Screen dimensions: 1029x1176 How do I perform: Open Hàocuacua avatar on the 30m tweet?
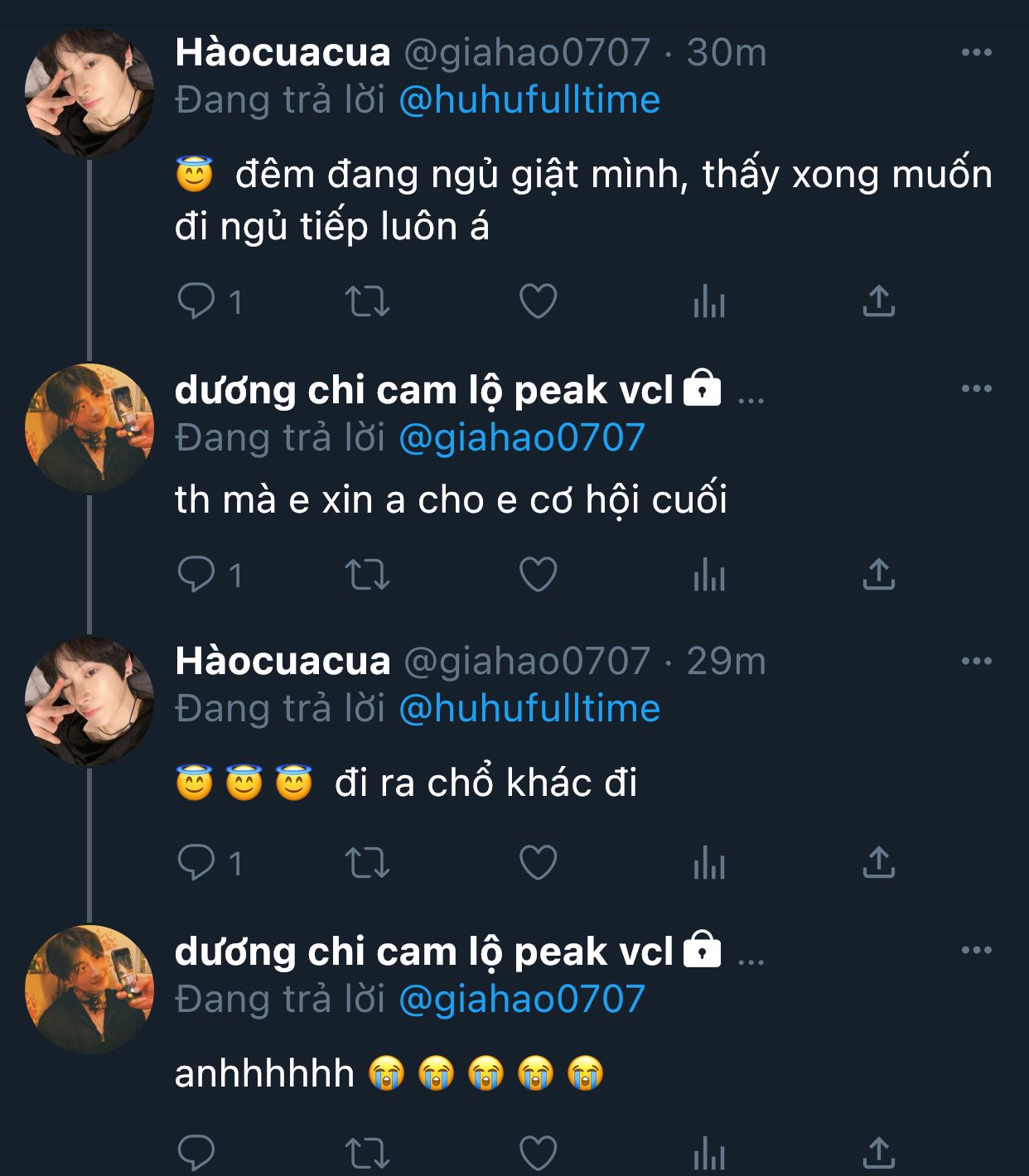pyautogui.click(x=89, y=93)
